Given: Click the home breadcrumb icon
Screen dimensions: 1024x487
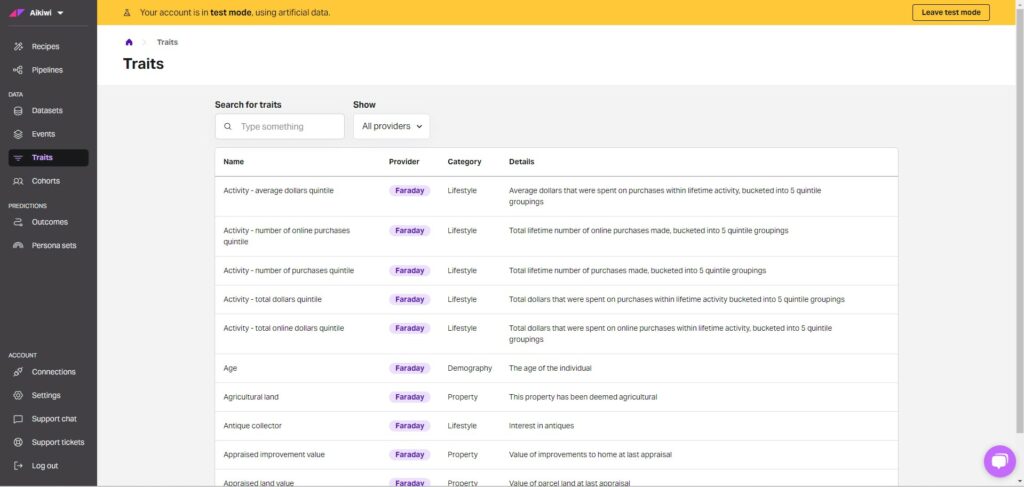Looking at the screenshot, I should click(x=129, y=42).
